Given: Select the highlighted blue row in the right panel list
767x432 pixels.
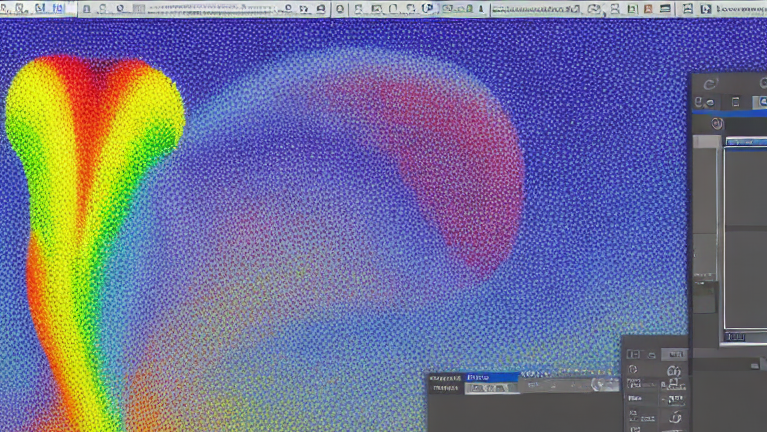Looking at the screenshot, I should (744, 143).
